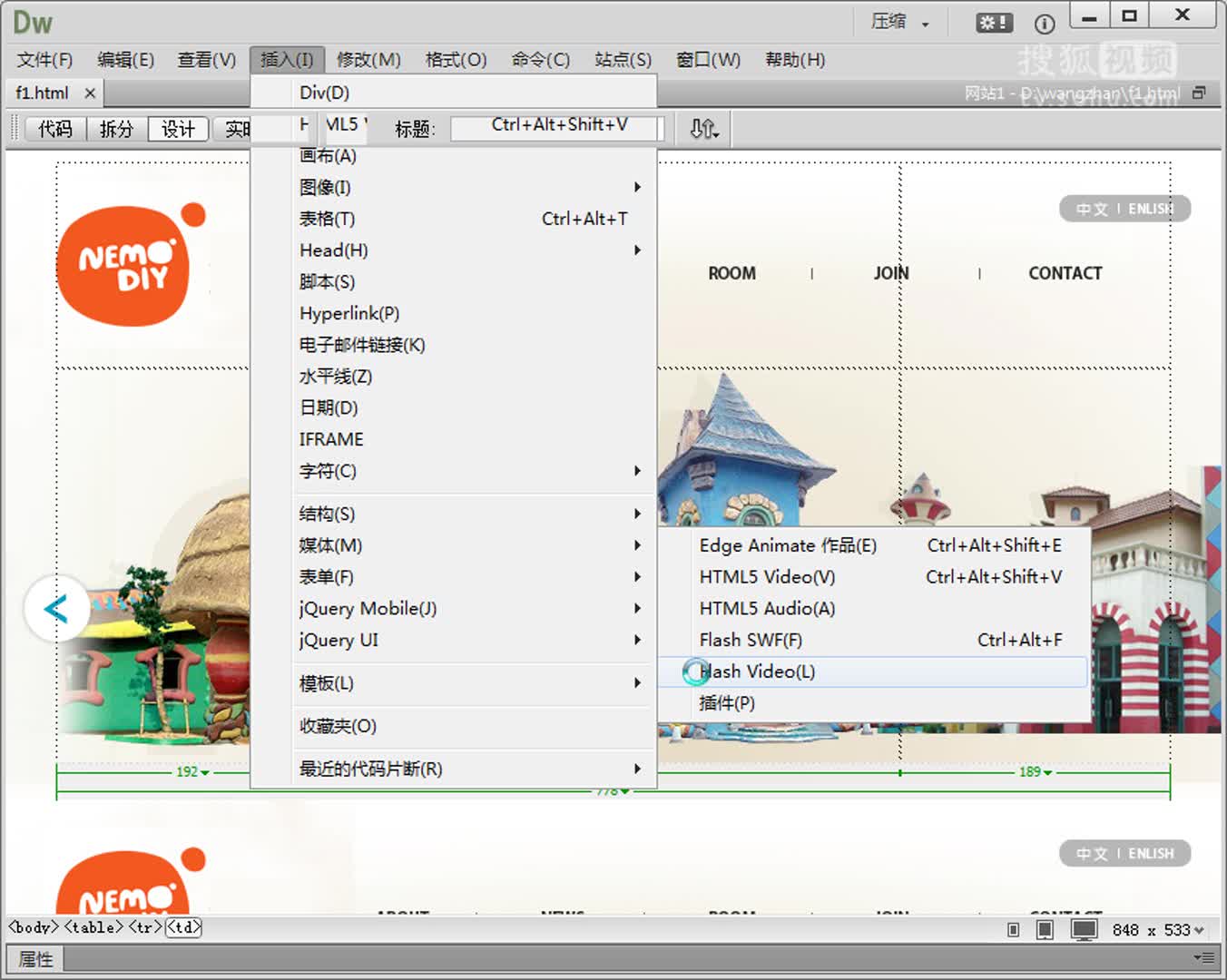Image resolution: width=1227 pixels, height=980 pixels.
Task: Click the CONTACT navigation link
Action: (x=1065, y=273)
